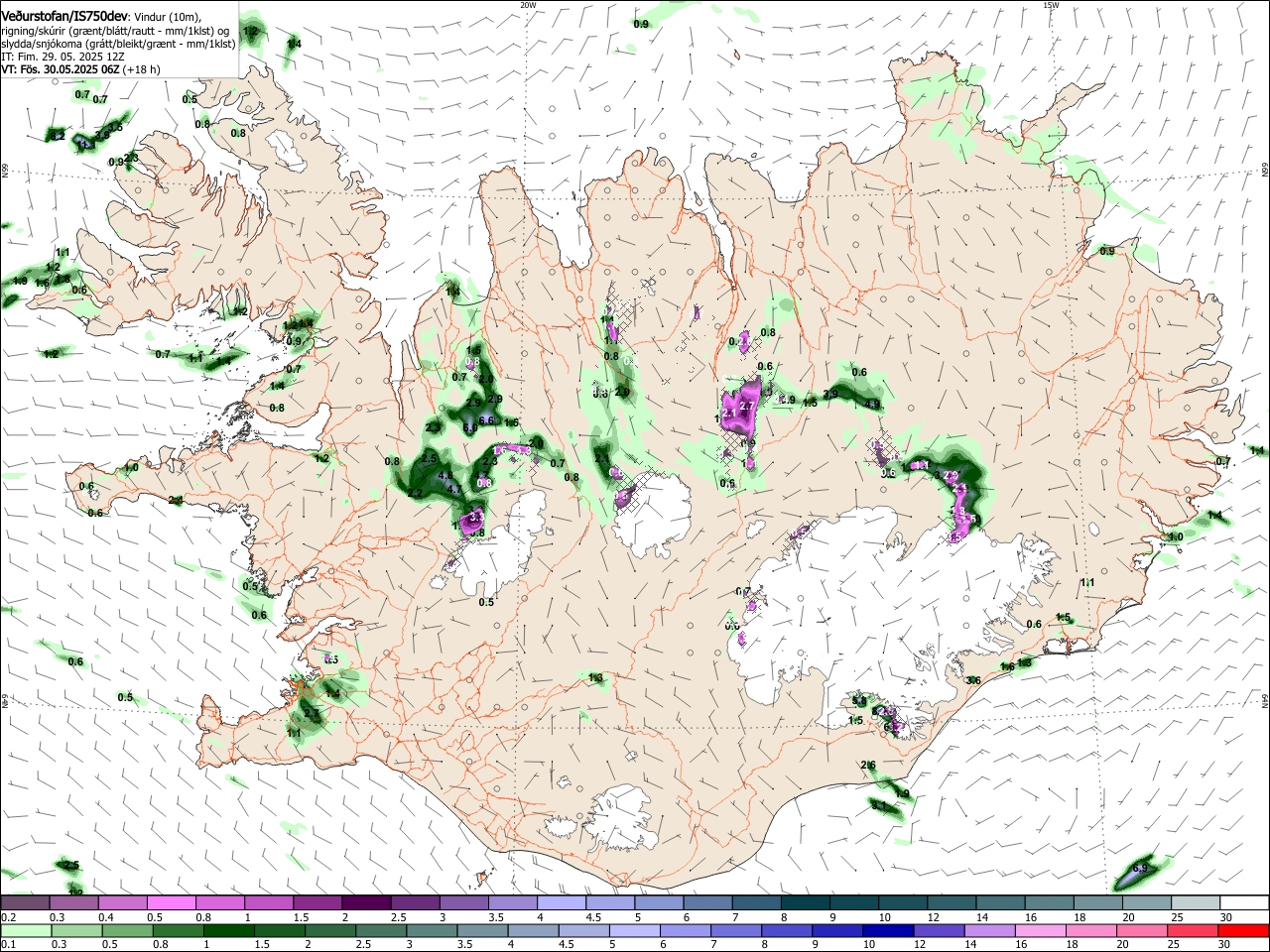Click the 3.1 precipitation value off south coast

(879, 806)
